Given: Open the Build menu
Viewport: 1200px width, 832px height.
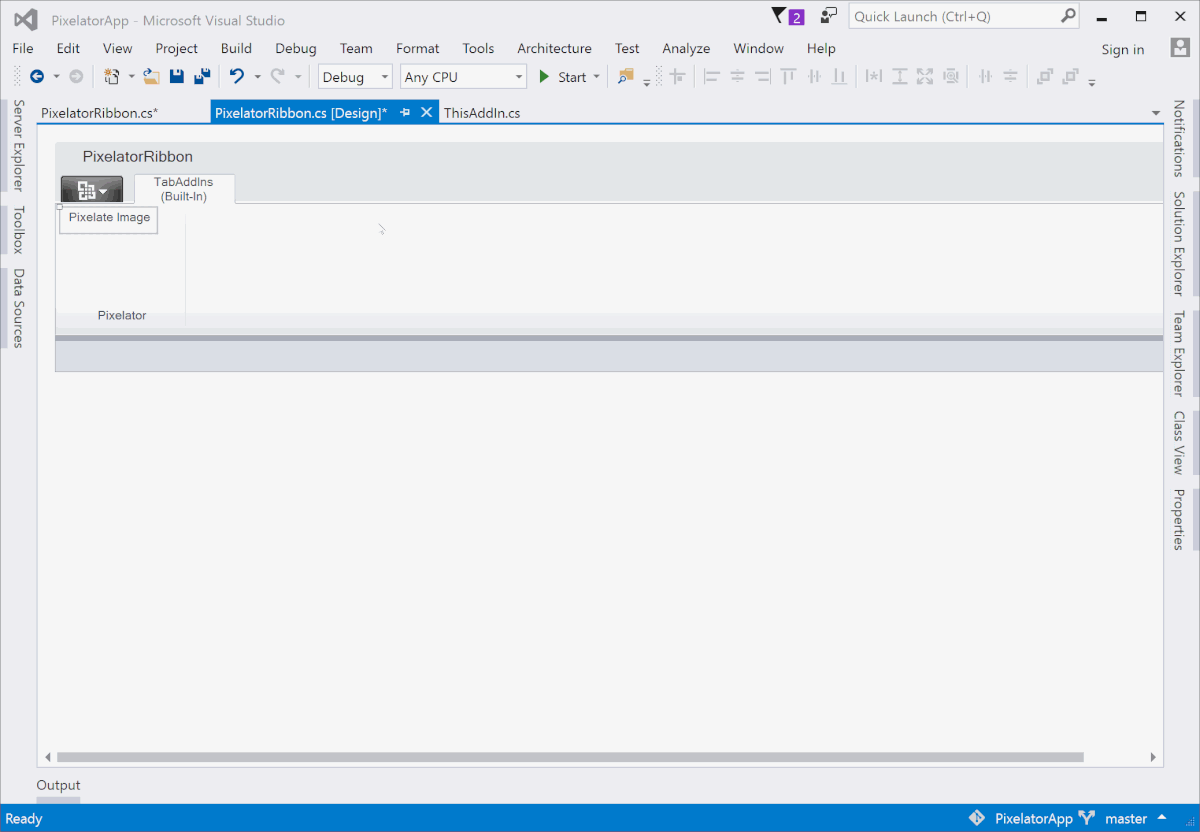Looking at the screenshot, I should 237,48.
